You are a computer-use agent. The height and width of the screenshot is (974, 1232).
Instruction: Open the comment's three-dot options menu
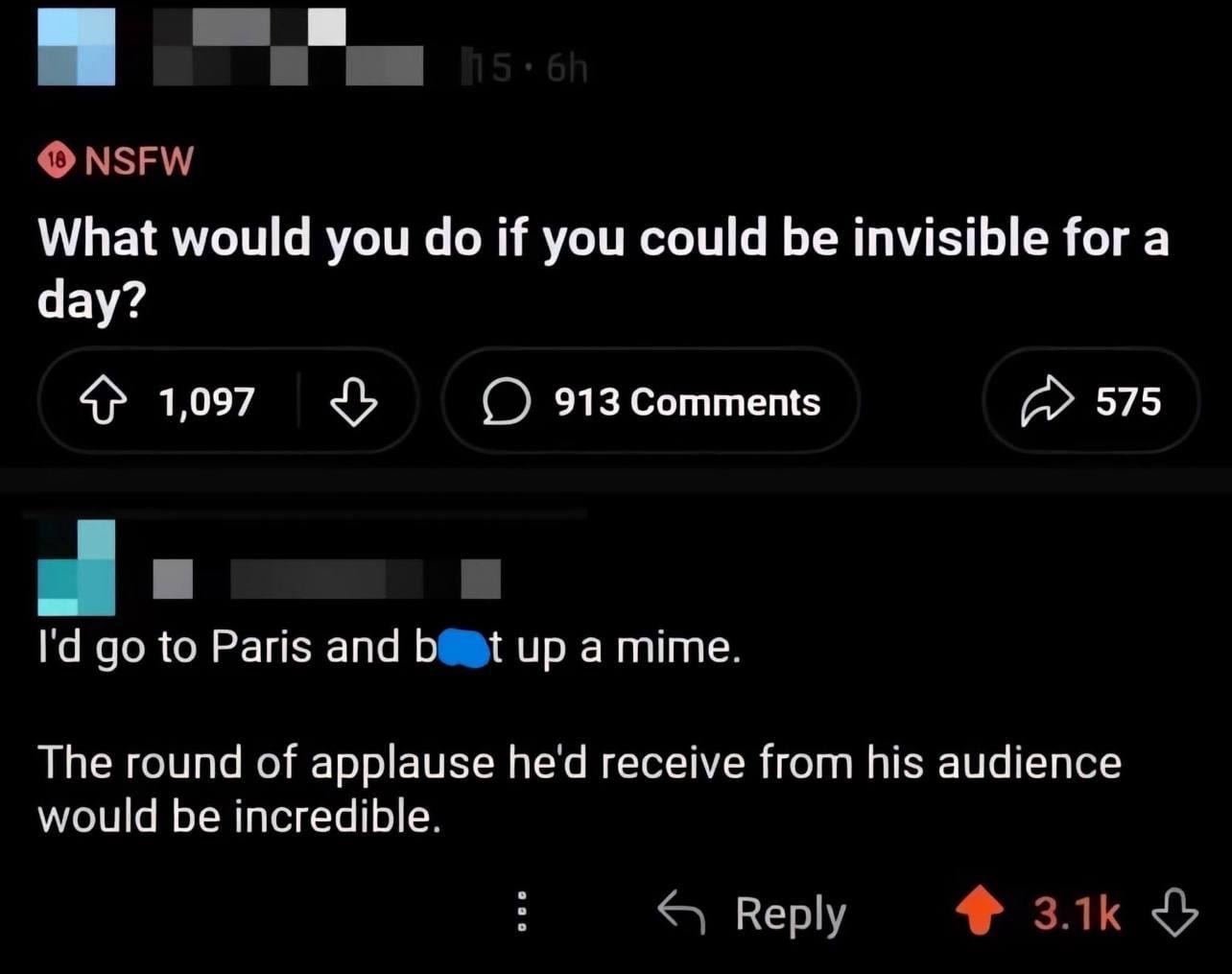522,913
